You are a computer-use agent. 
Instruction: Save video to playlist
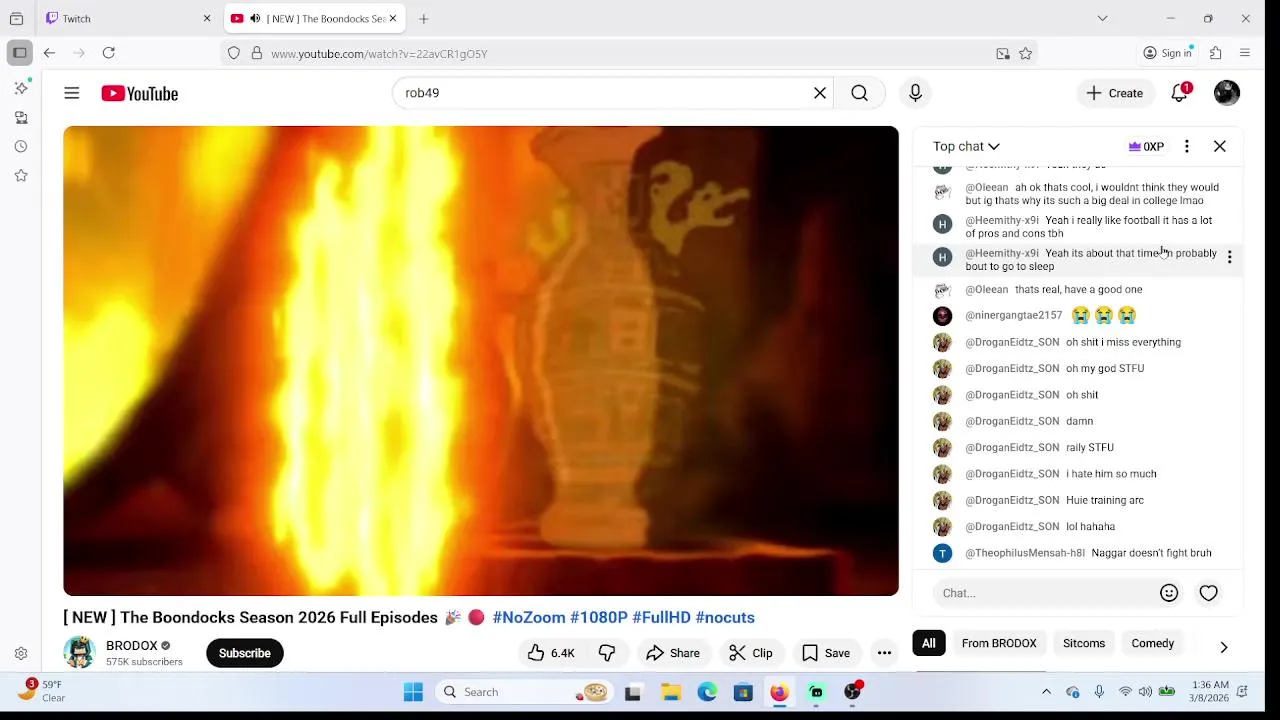(826, 653)
